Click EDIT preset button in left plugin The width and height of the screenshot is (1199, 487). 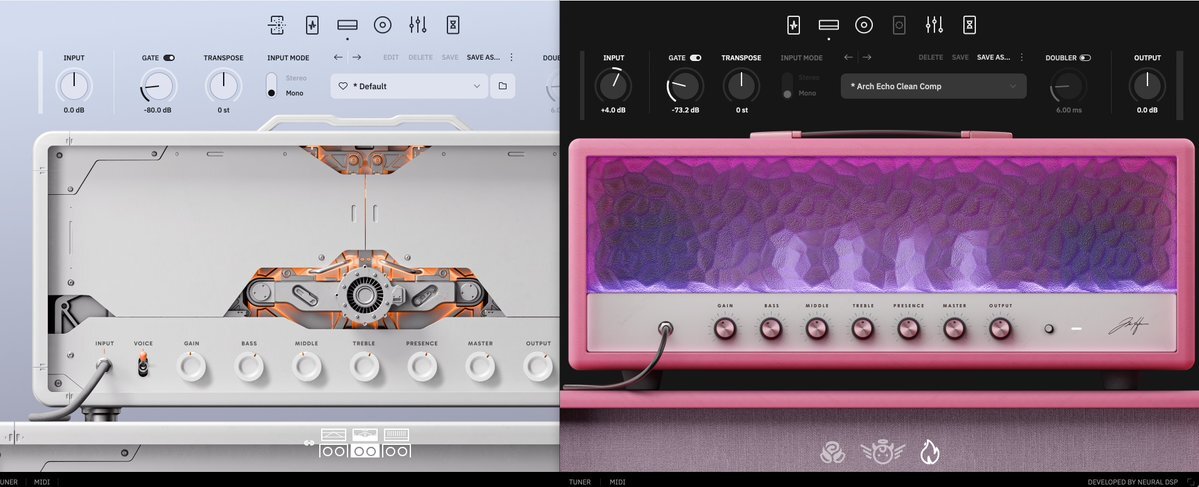(x=391, y=57)
